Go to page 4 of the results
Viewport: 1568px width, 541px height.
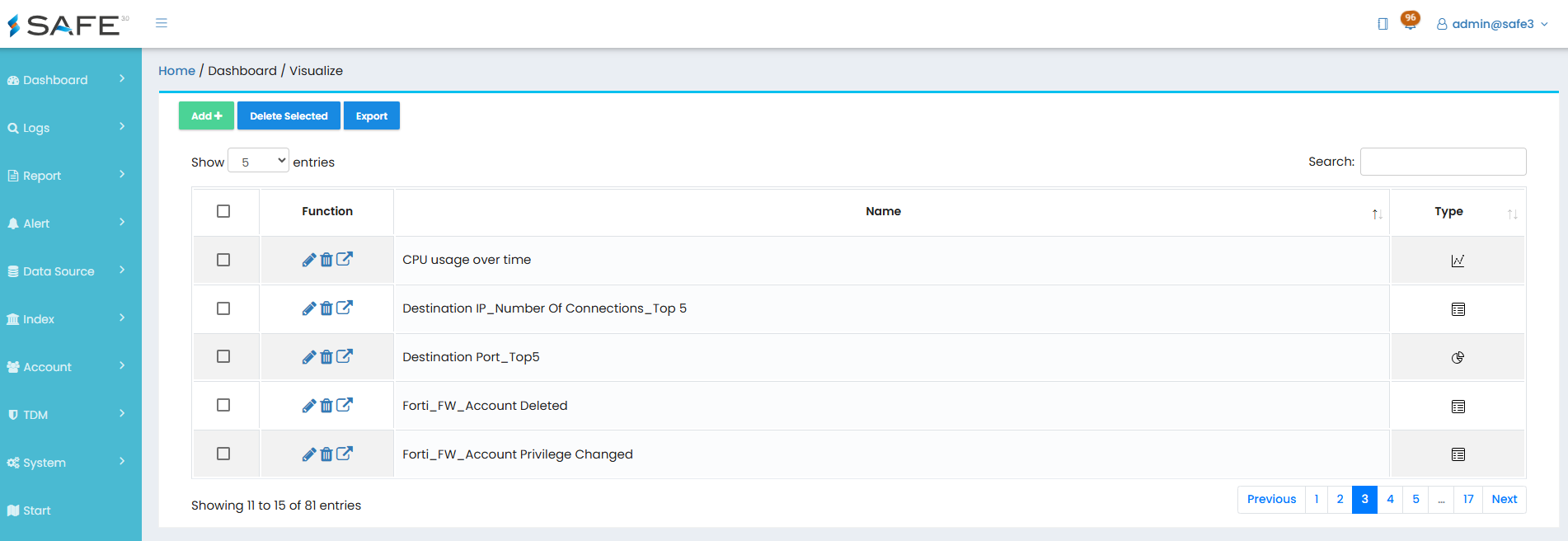[x=1390, y=499]
